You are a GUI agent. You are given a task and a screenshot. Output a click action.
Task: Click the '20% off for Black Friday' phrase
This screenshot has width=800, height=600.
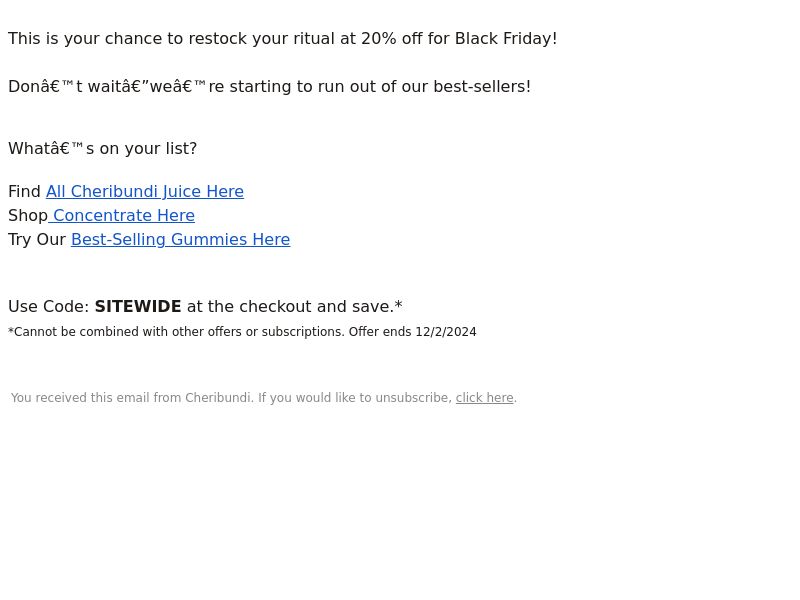coord(459,39)
